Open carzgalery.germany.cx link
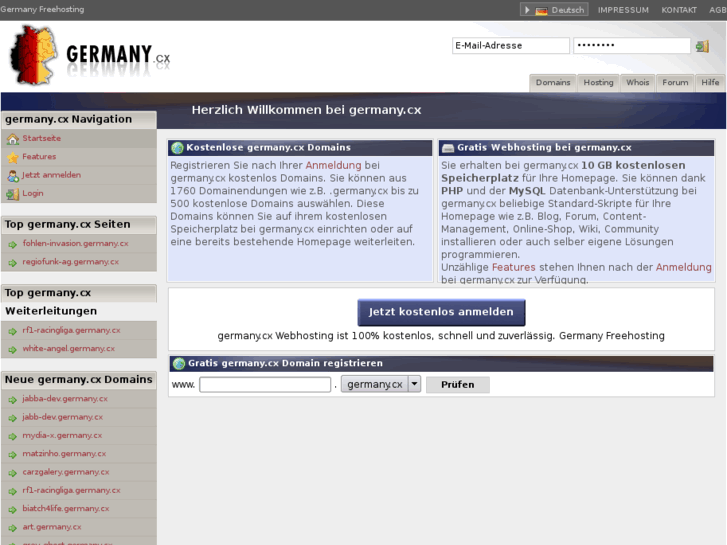This screenshot has width=727, height=545. click(66, 472)
